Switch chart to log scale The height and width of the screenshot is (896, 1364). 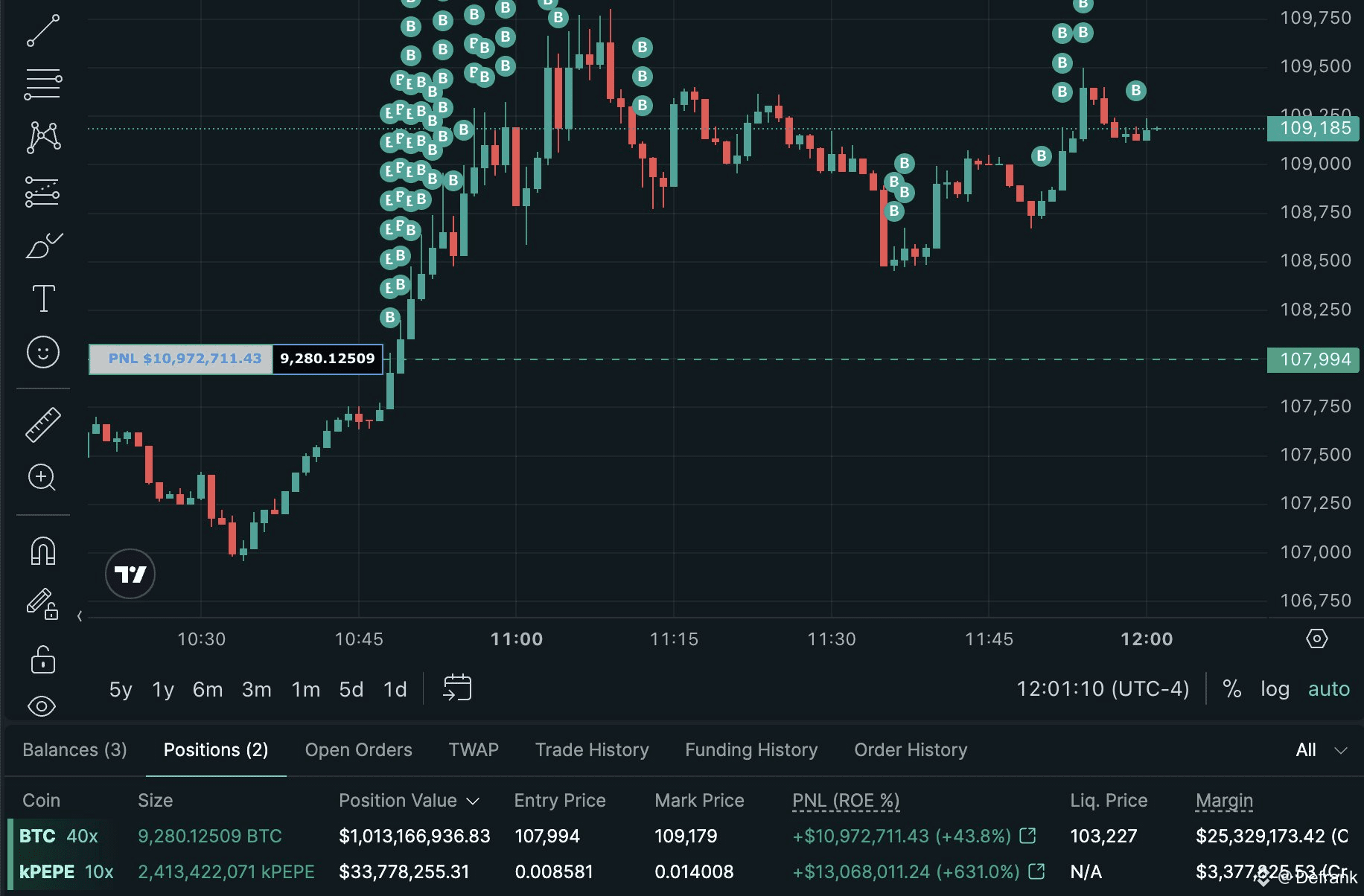point(1275,688)
